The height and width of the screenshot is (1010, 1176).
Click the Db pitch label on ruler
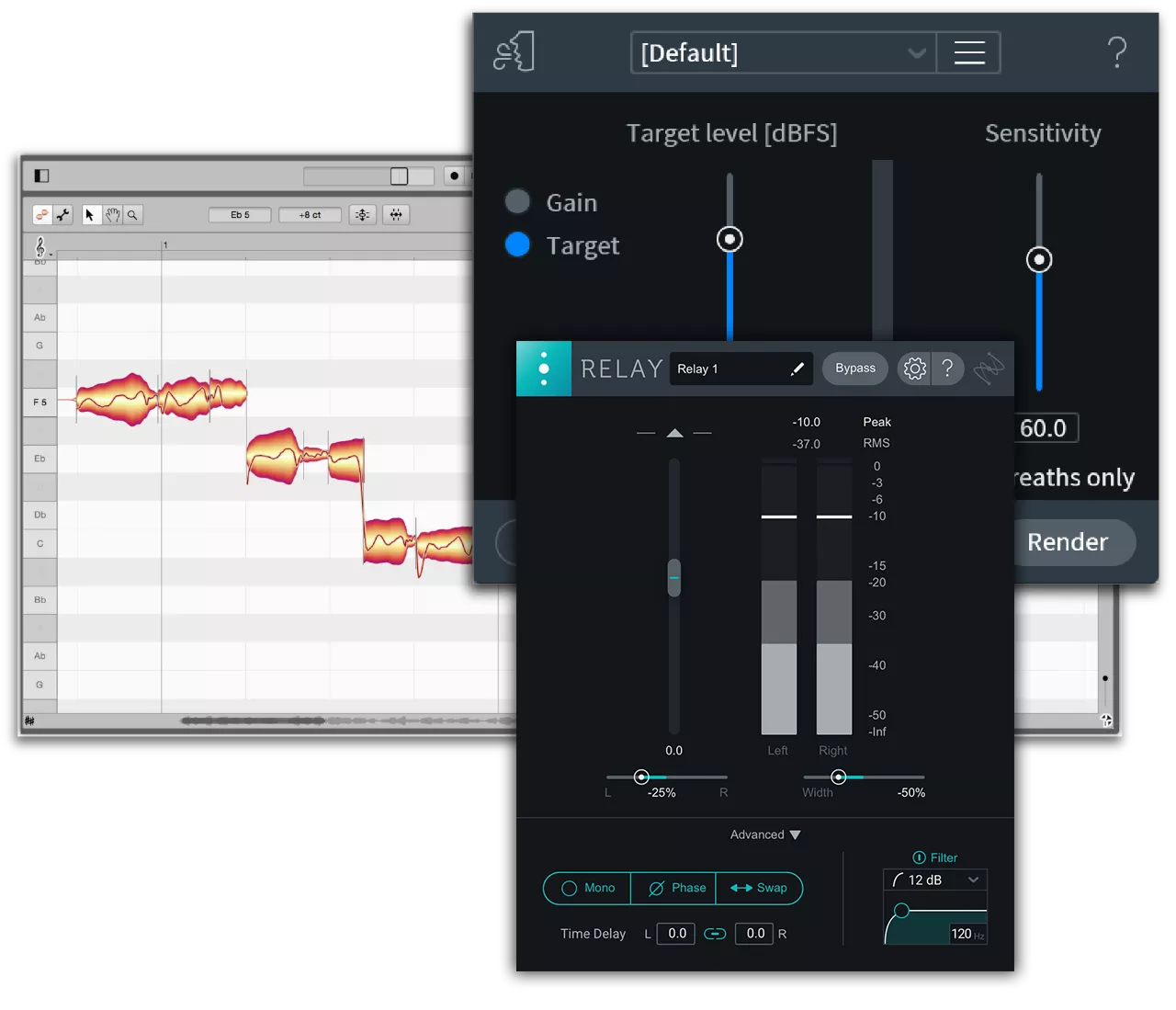tap(40, 515)
